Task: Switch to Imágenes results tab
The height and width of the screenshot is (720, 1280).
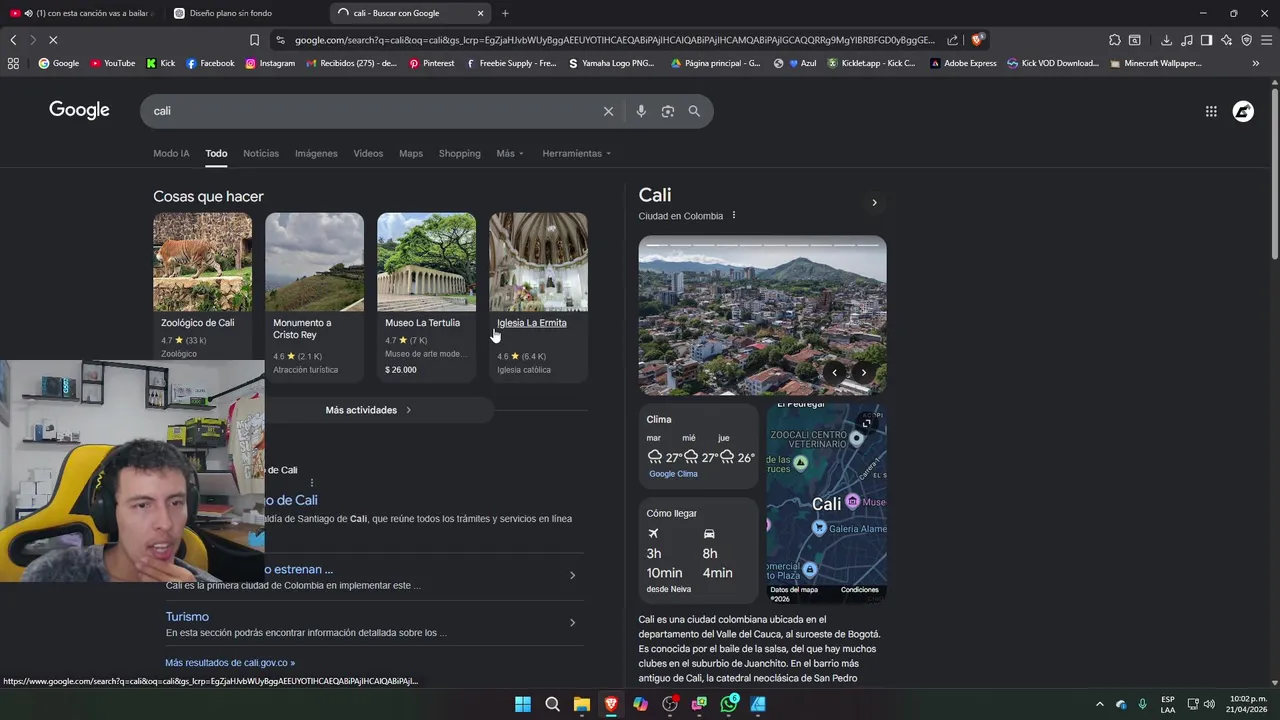Action: click(316, 153)
